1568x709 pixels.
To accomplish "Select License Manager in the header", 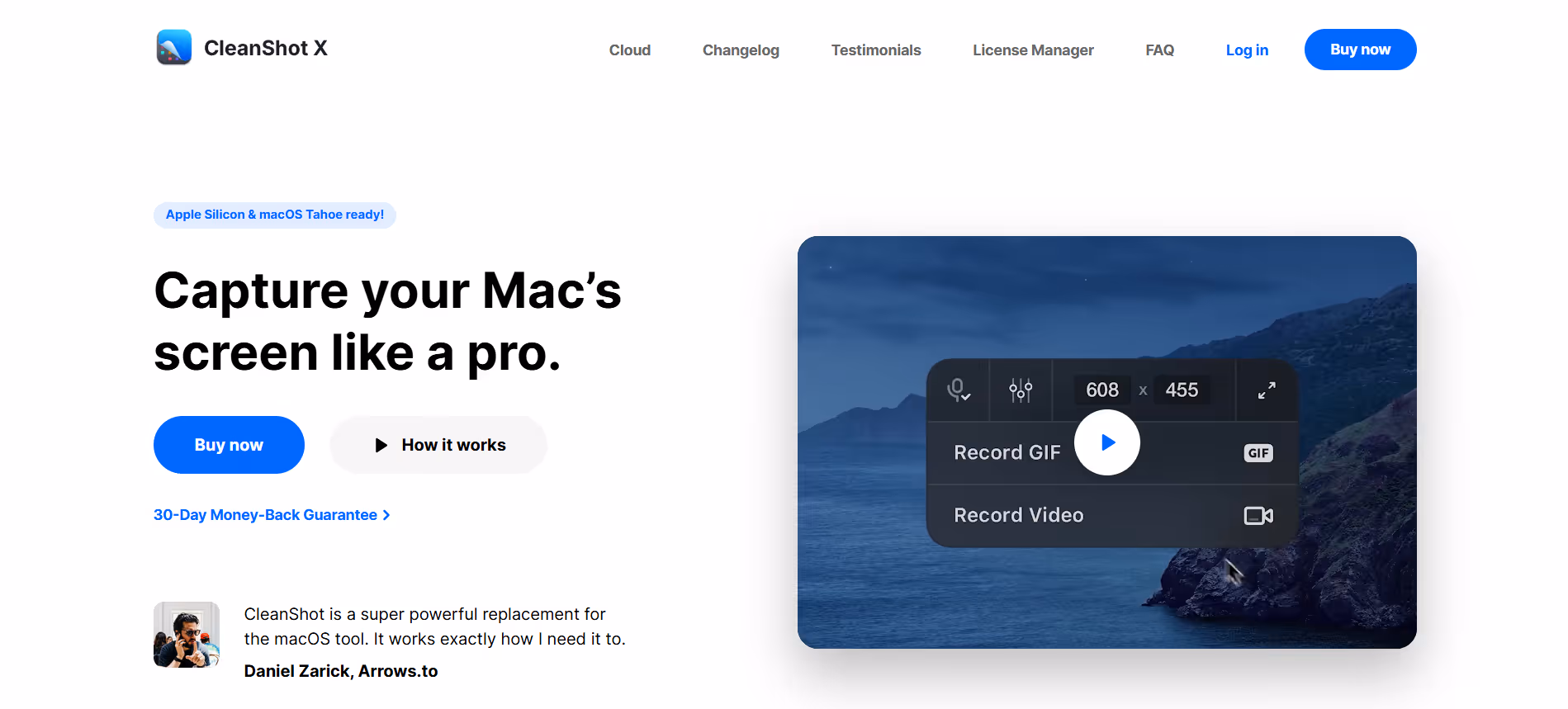I will [x=1033, y=50].
